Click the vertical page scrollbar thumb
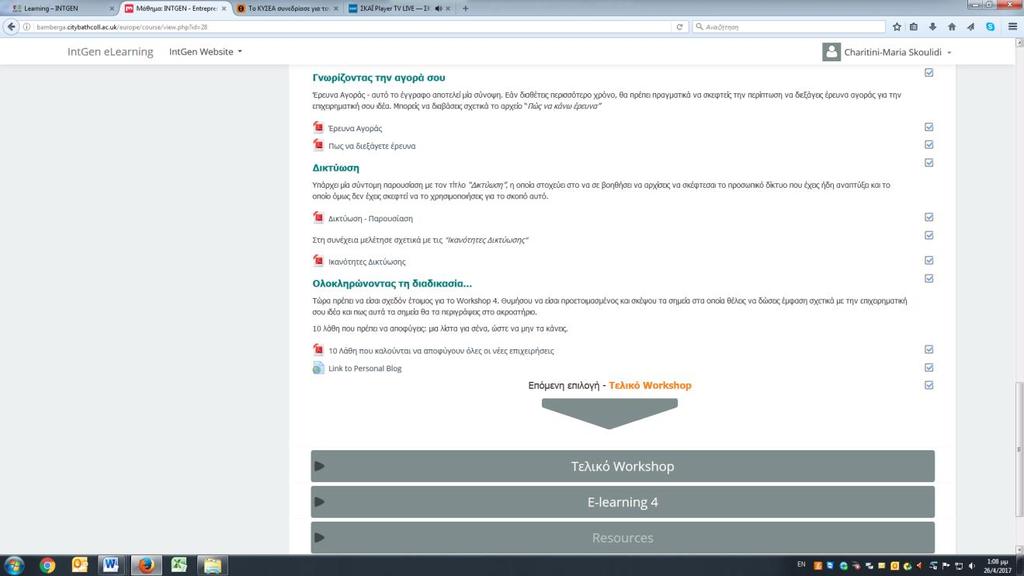1024x576 pixels. (x=1019, y=451)
